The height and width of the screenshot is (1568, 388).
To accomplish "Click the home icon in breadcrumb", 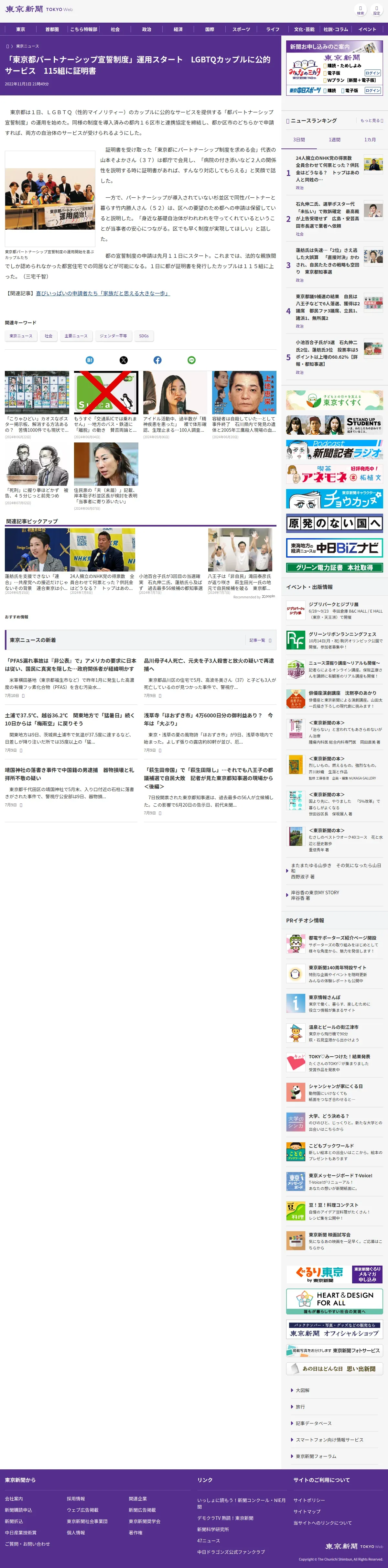I will pyautogui.click(x=8, y=46).
